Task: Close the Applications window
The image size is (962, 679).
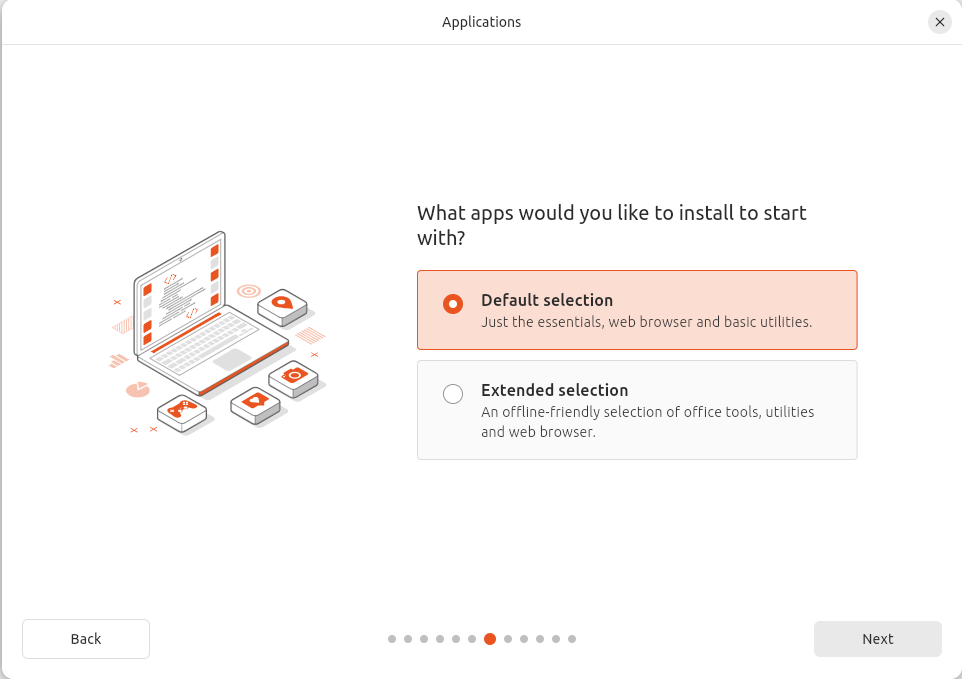Action: tap(939, 22)
